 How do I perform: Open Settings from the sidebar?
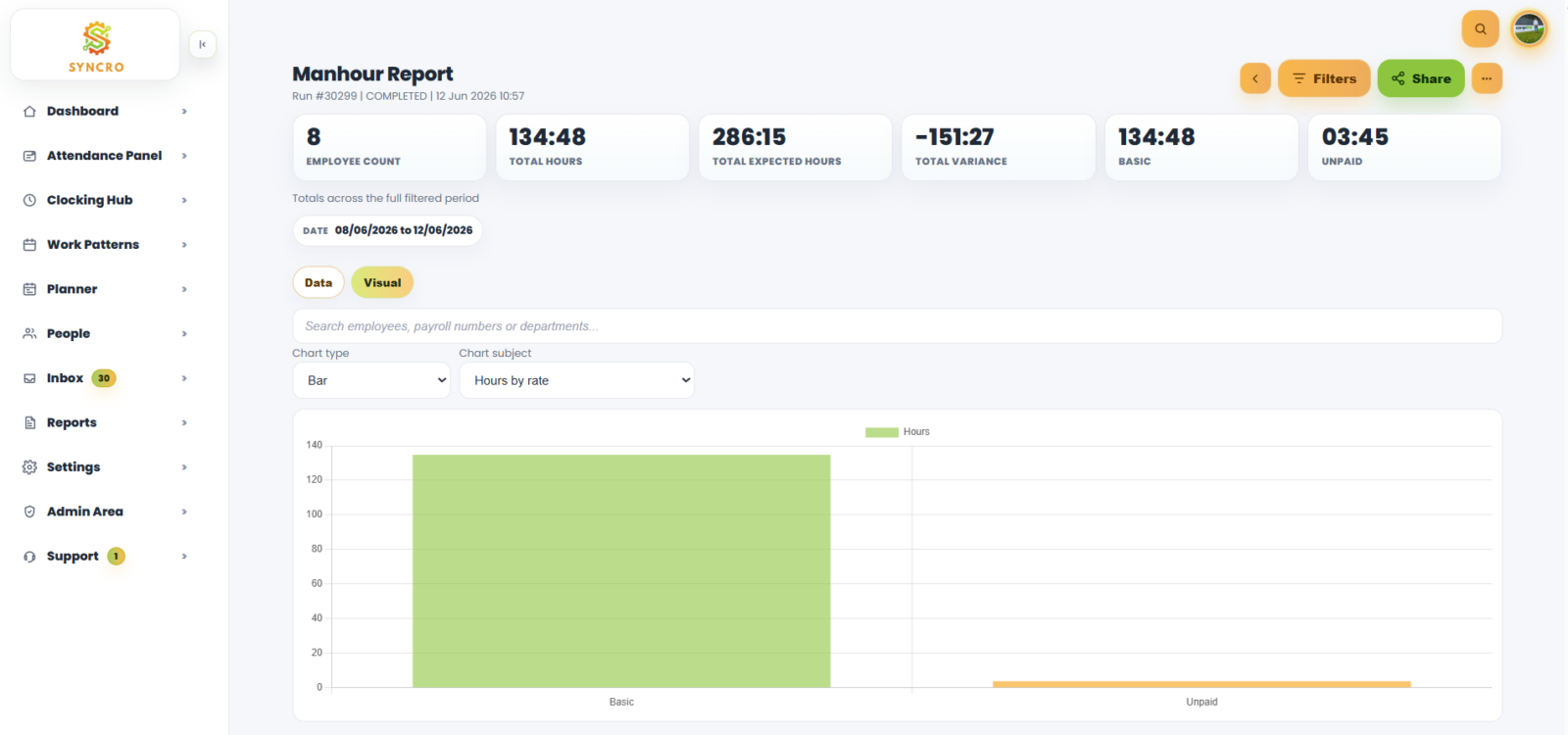click(x=73, y=467)
